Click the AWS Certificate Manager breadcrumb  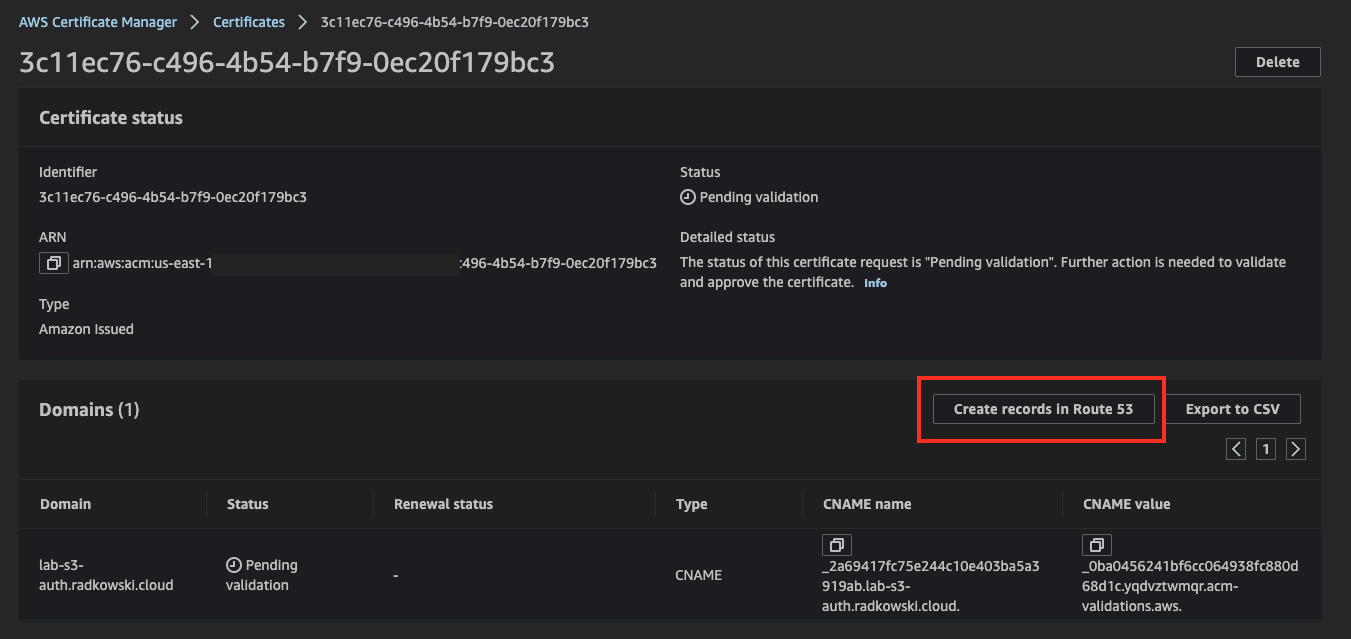point(98,22)
